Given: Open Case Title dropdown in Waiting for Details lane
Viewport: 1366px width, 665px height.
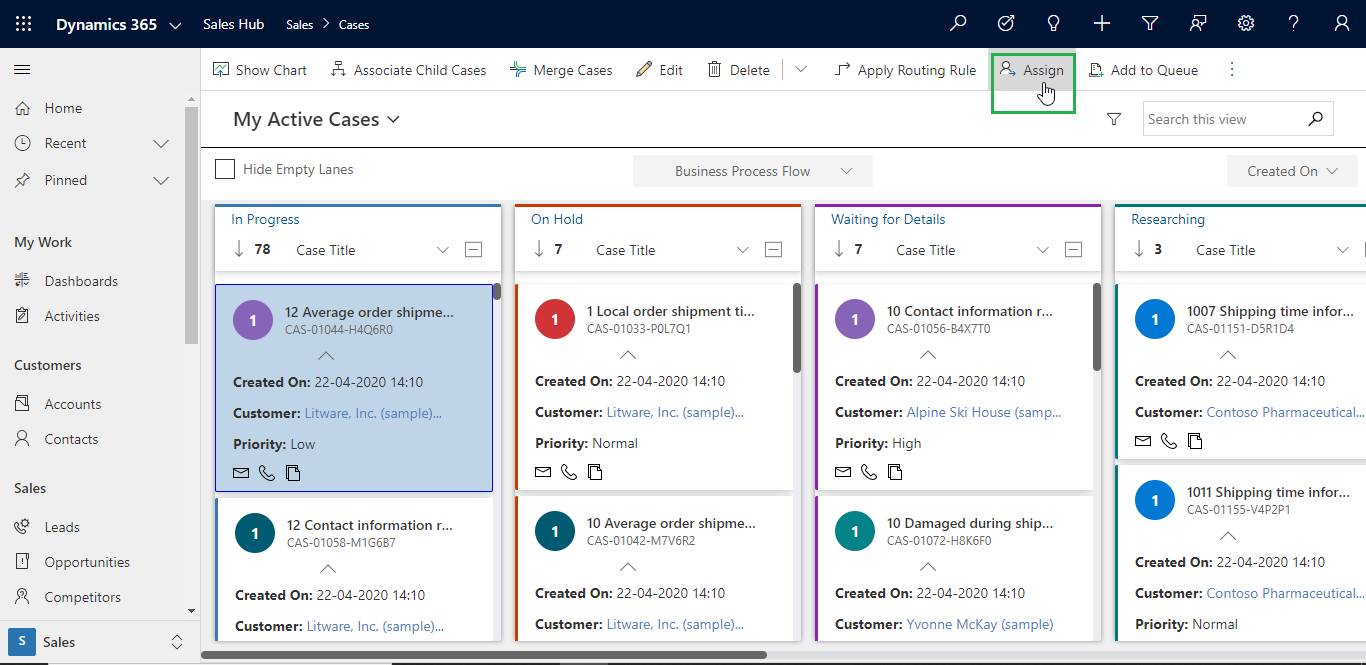Looking at the screenshot, I should pos(1044,250).
